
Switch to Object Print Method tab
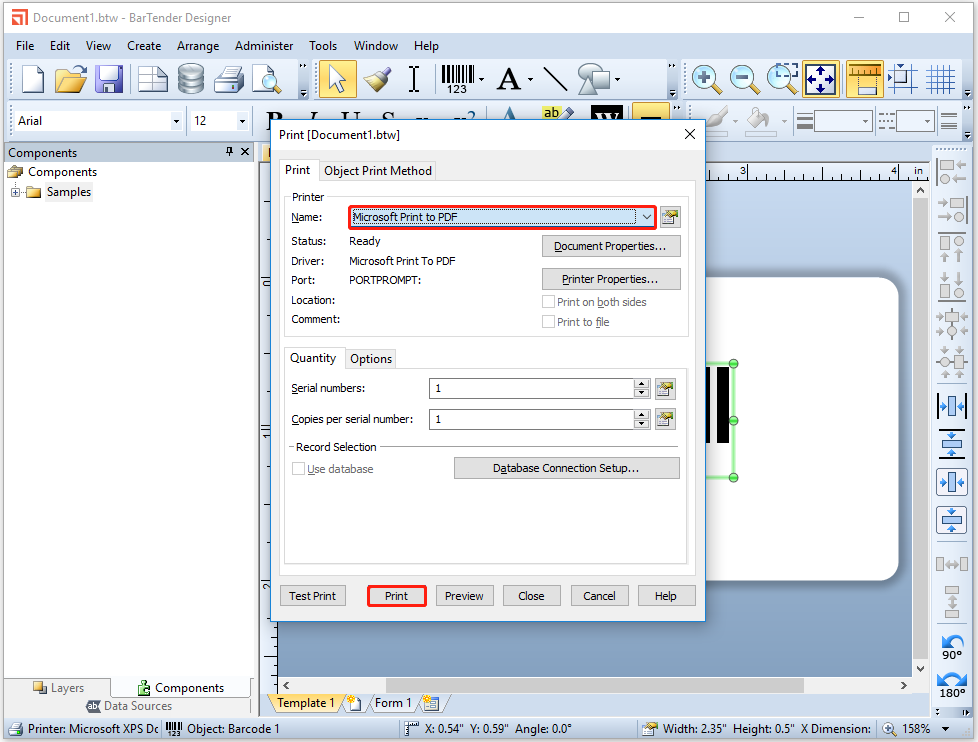click(x=377, y=171)
